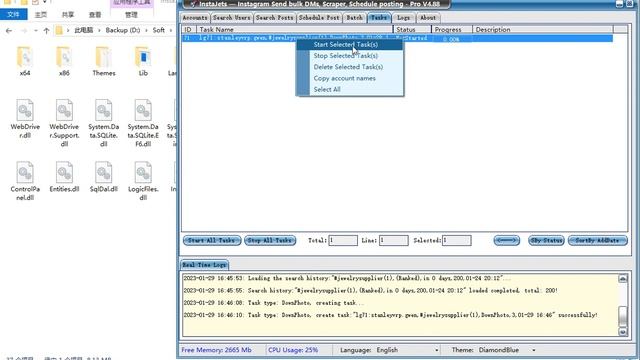Switch to the Accounts tab in InstaJets
This screenshot has height=360, width=640.
pyautogui.click(x=195, y=18)
